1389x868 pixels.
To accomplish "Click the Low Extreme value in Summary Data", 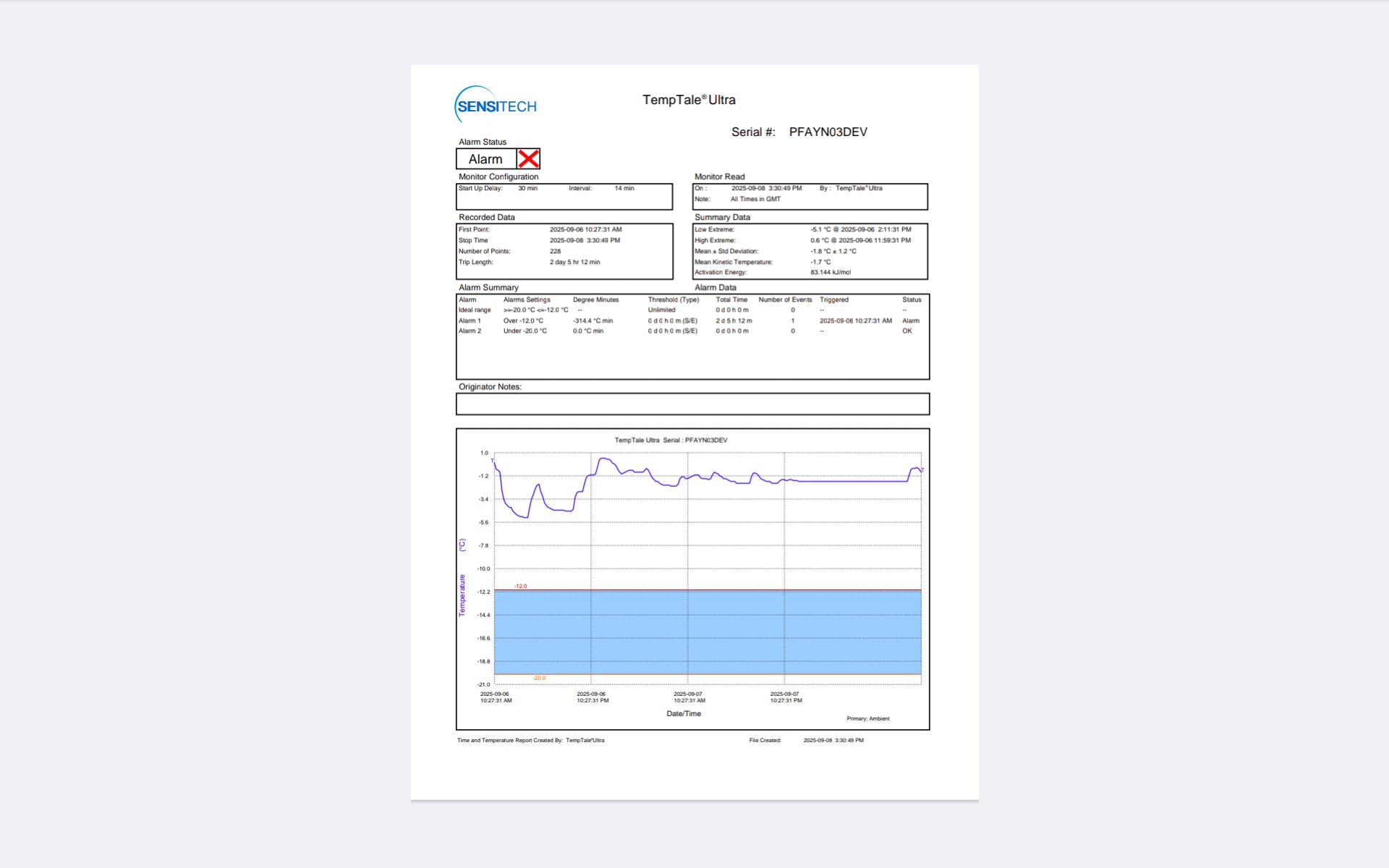I will [860, 229].
